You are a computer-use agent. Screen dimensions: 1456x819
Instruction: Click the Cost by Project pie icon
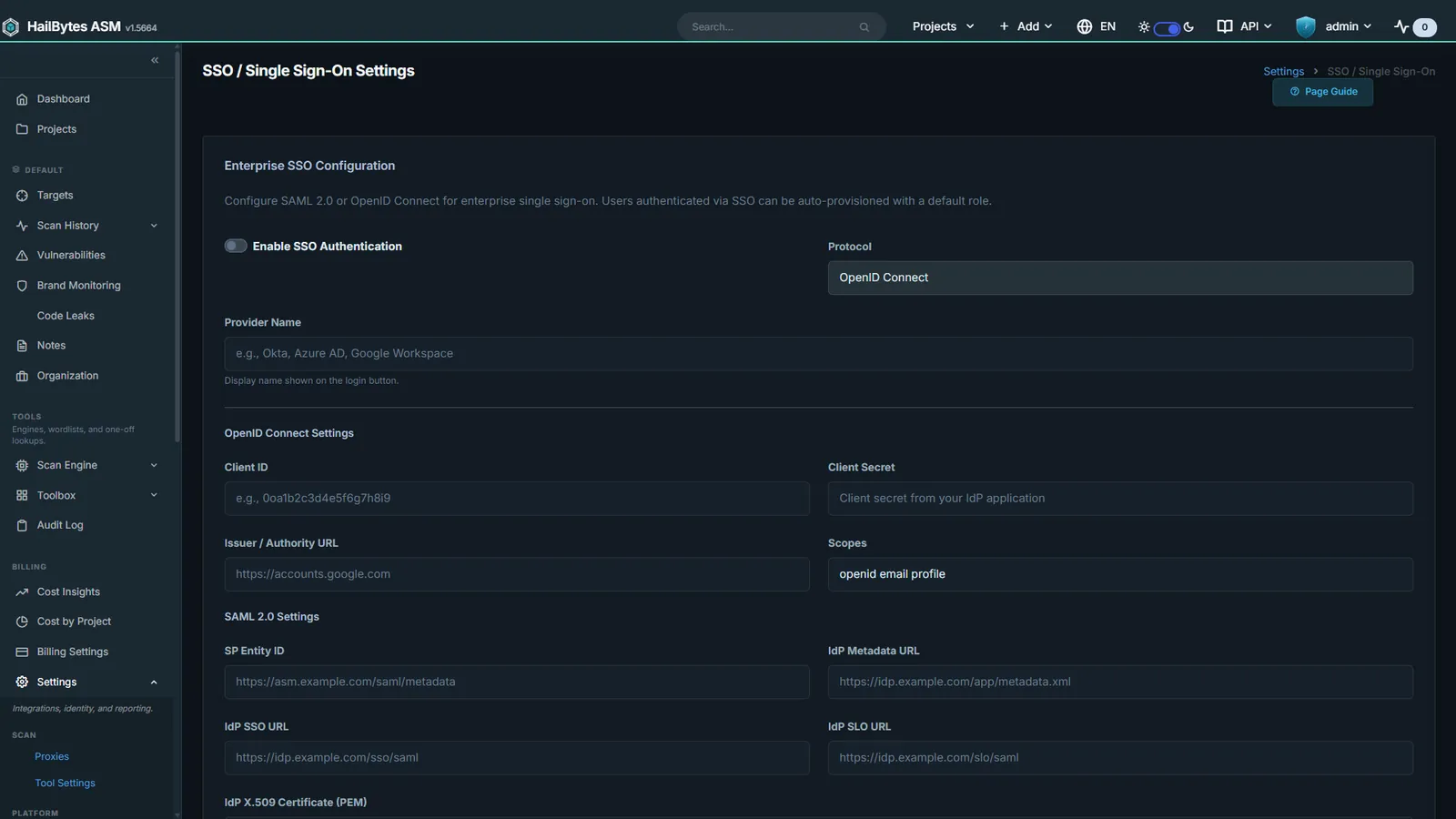pos(22,622)
